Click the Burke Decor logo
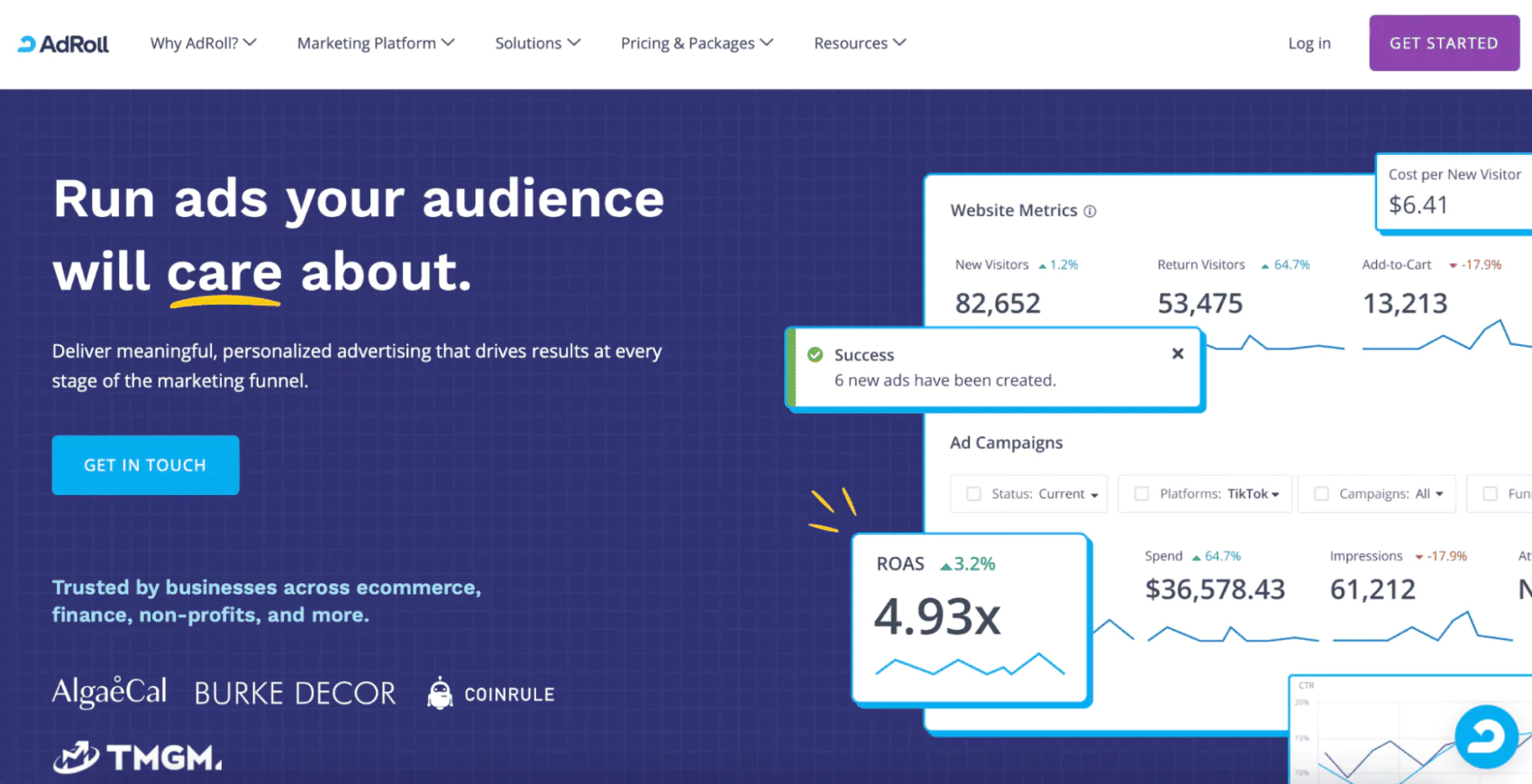This screenshot has width=1532, height=784. 295,693
